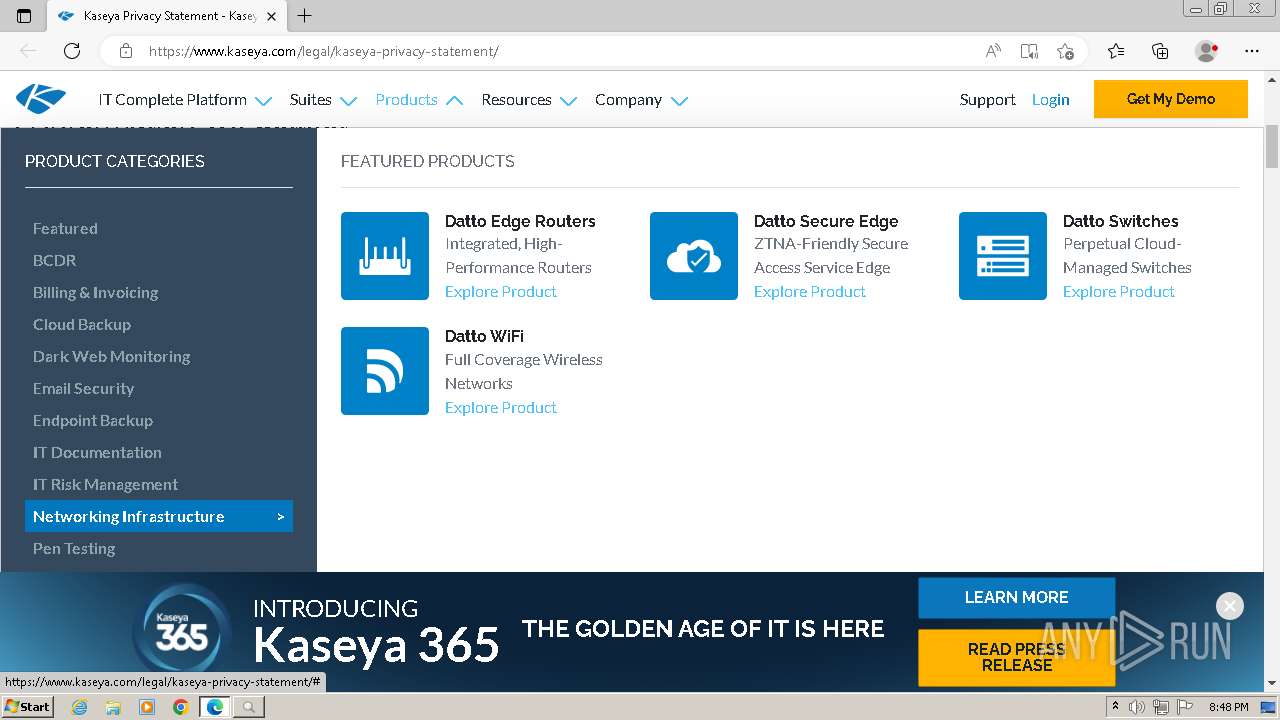
Task: Open the browser profile avatar
Action: (1206, 51)
